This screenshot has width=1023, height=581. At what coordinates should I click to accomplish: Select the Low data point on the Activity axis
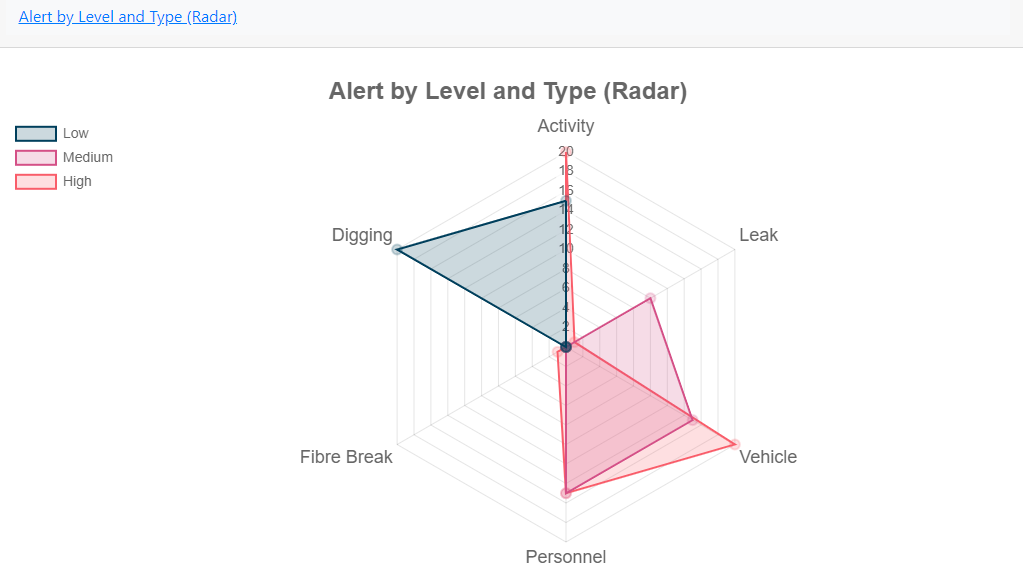[566, 201]
